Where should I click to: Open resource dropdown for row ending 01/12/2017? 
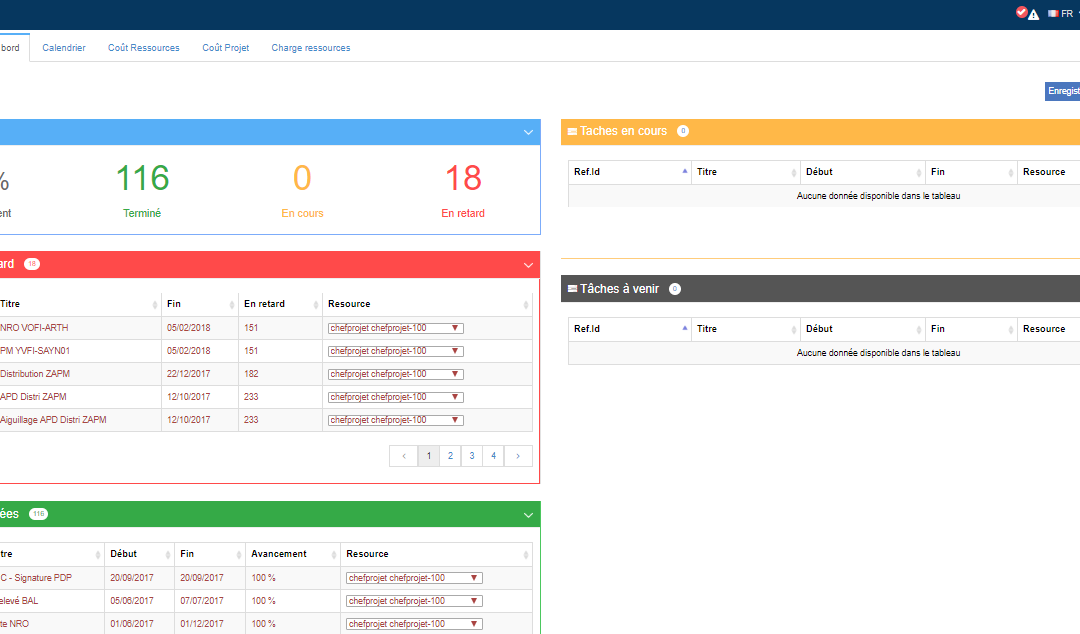pos(414,624)
